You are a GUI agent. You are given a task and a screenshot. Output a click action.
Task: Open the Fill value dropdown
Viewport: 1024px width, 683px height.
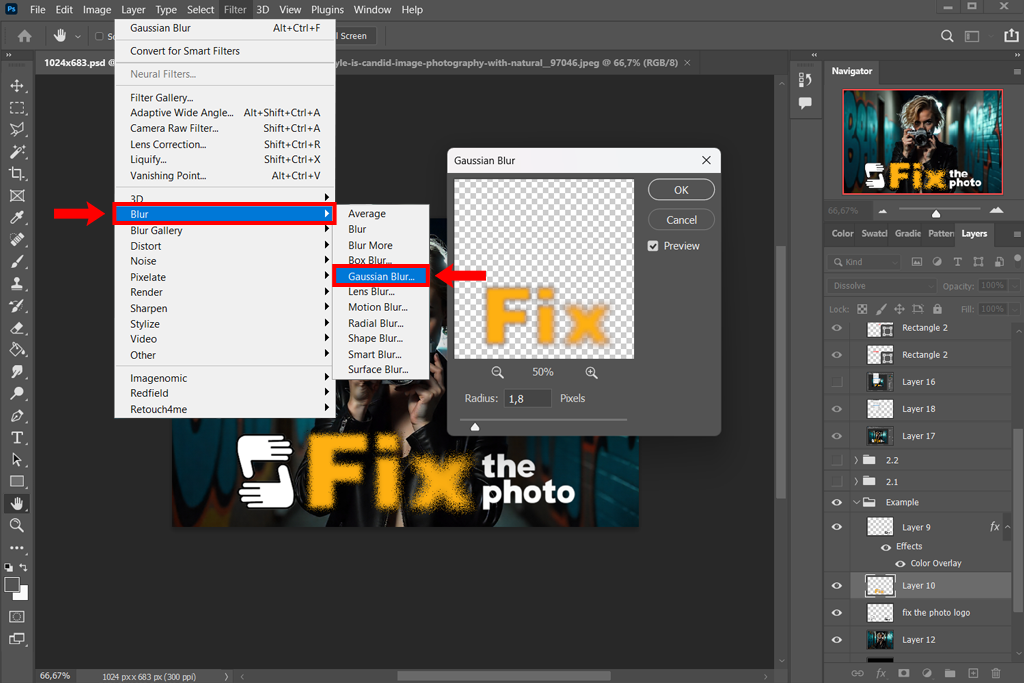coord(1014,309)
